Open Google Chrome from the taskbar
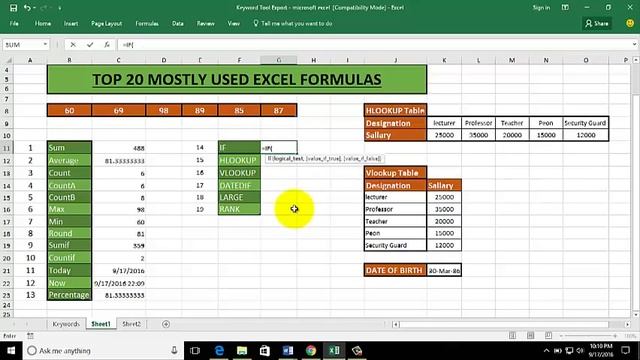The image size is (640, 360). (311, 351)
